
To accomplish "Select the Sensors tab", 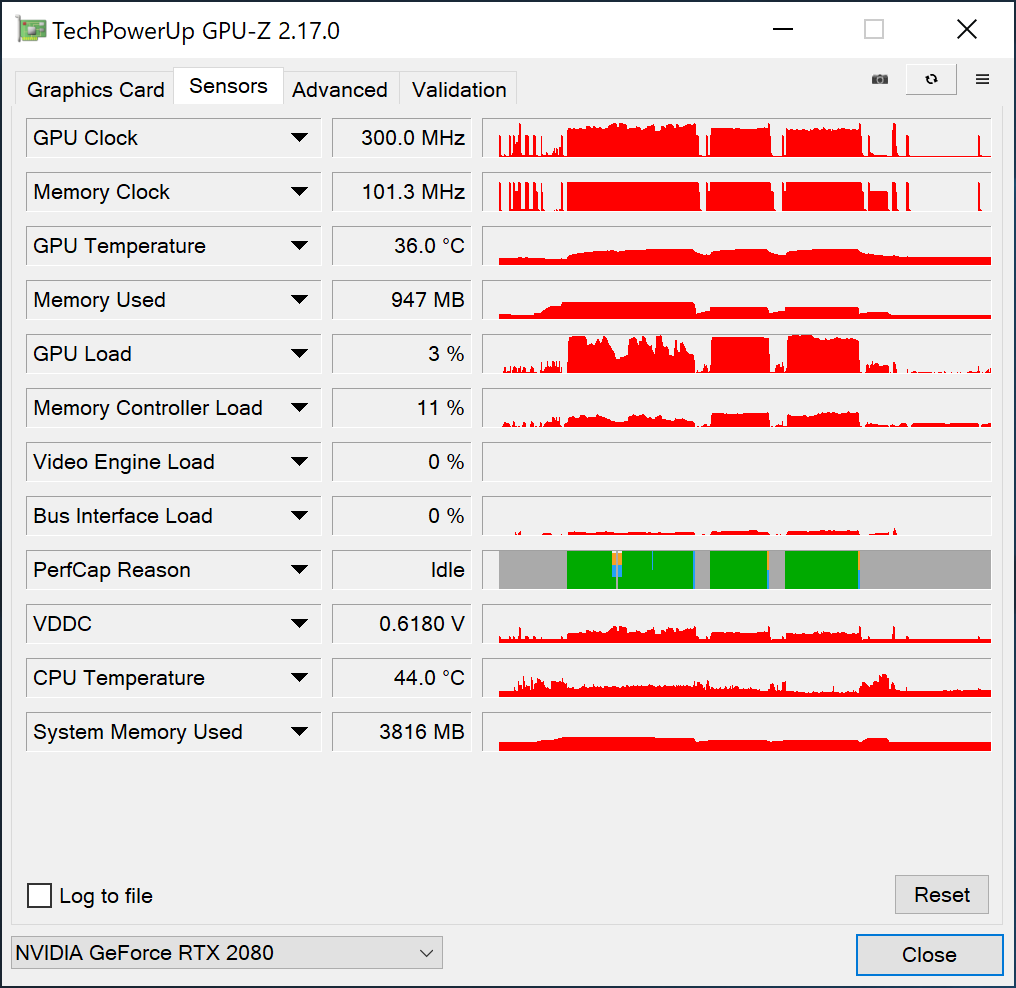I will point(228,86).
